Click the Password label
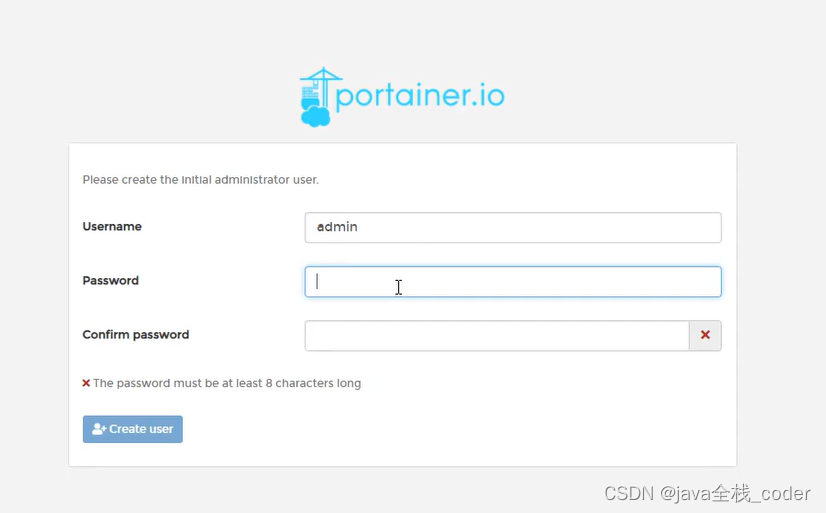 coord(111,281)
